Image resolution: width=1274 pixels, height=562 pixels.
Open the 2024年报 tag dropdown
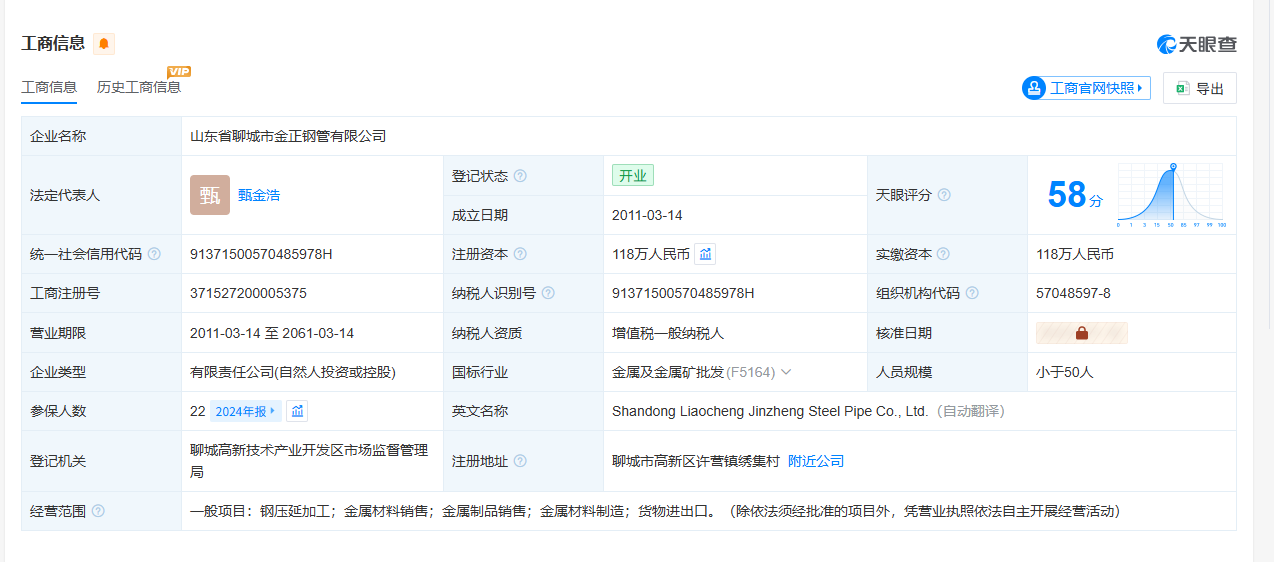coord(245,411)
